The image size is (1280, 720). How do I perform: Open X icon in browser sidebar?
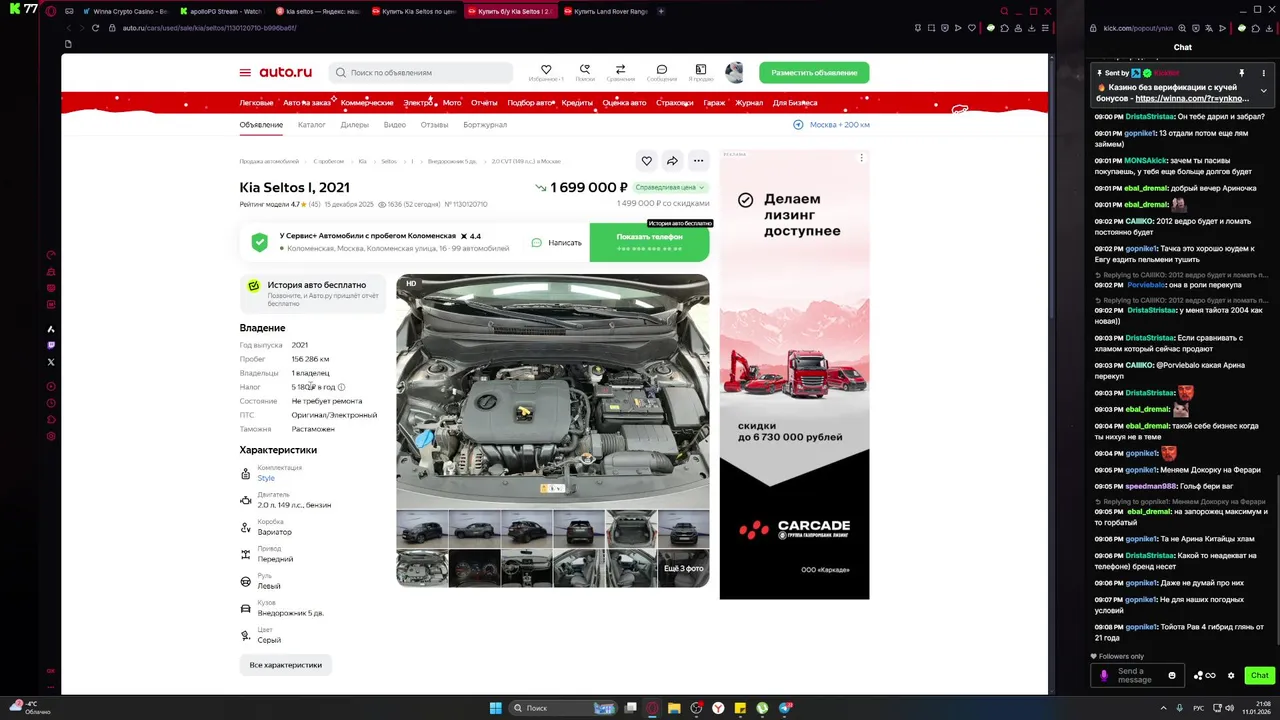pyautogui.click(x=51, y=362)
